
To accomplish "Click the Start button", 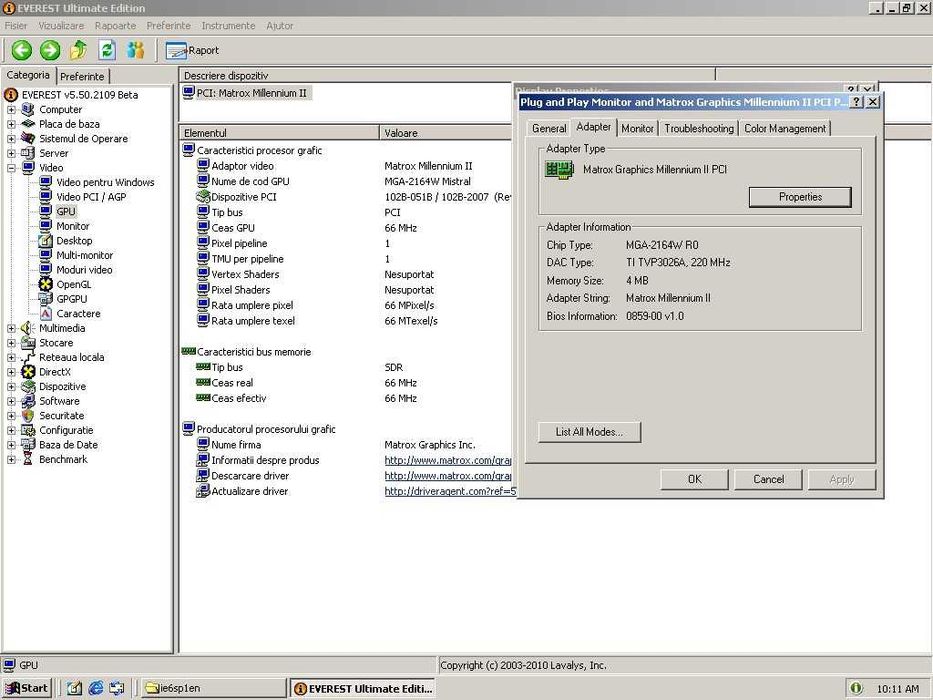I will pyautogui.click(x=27, y=688).
